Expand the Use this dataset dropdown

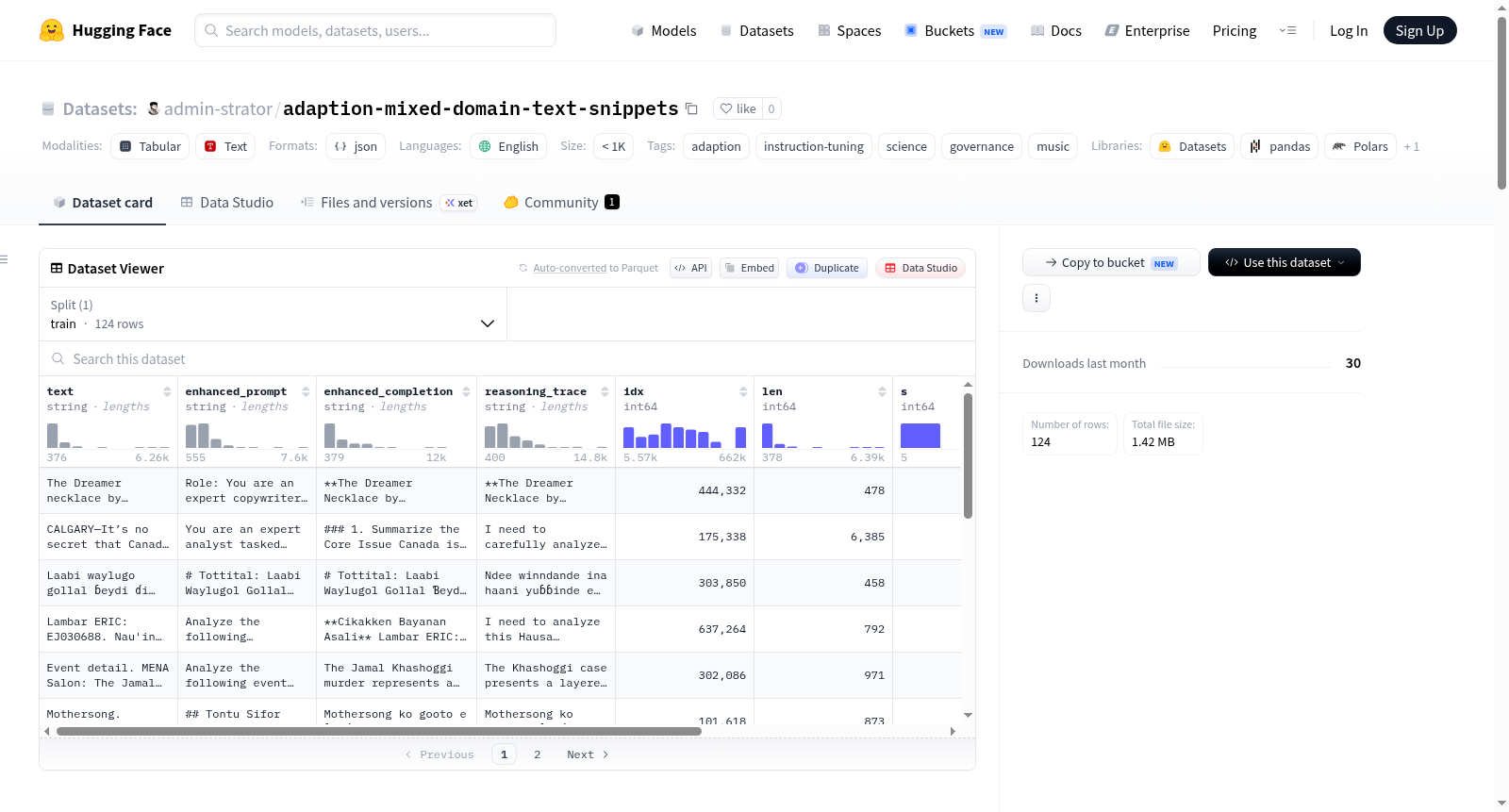[1284, 262]
